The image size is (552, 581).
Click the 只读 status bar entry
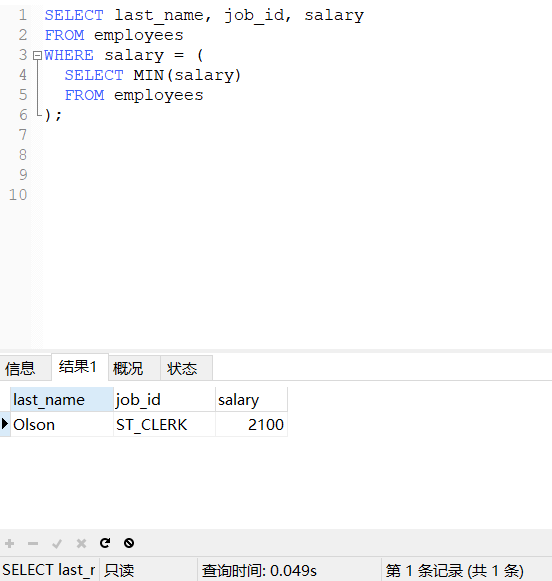coord(119,570)
